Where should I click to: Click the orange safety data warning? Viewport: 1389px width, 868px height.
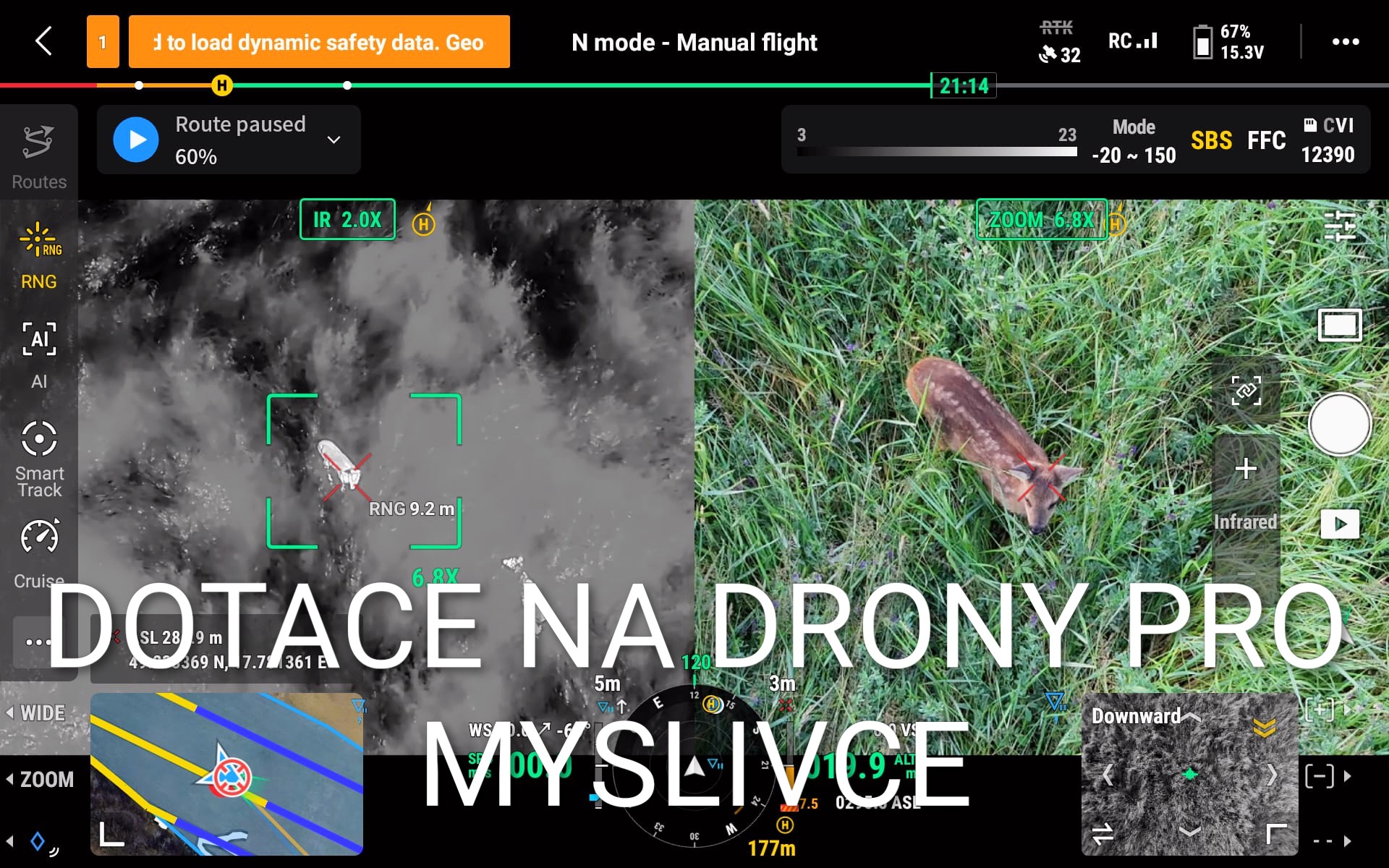[319, 42]
